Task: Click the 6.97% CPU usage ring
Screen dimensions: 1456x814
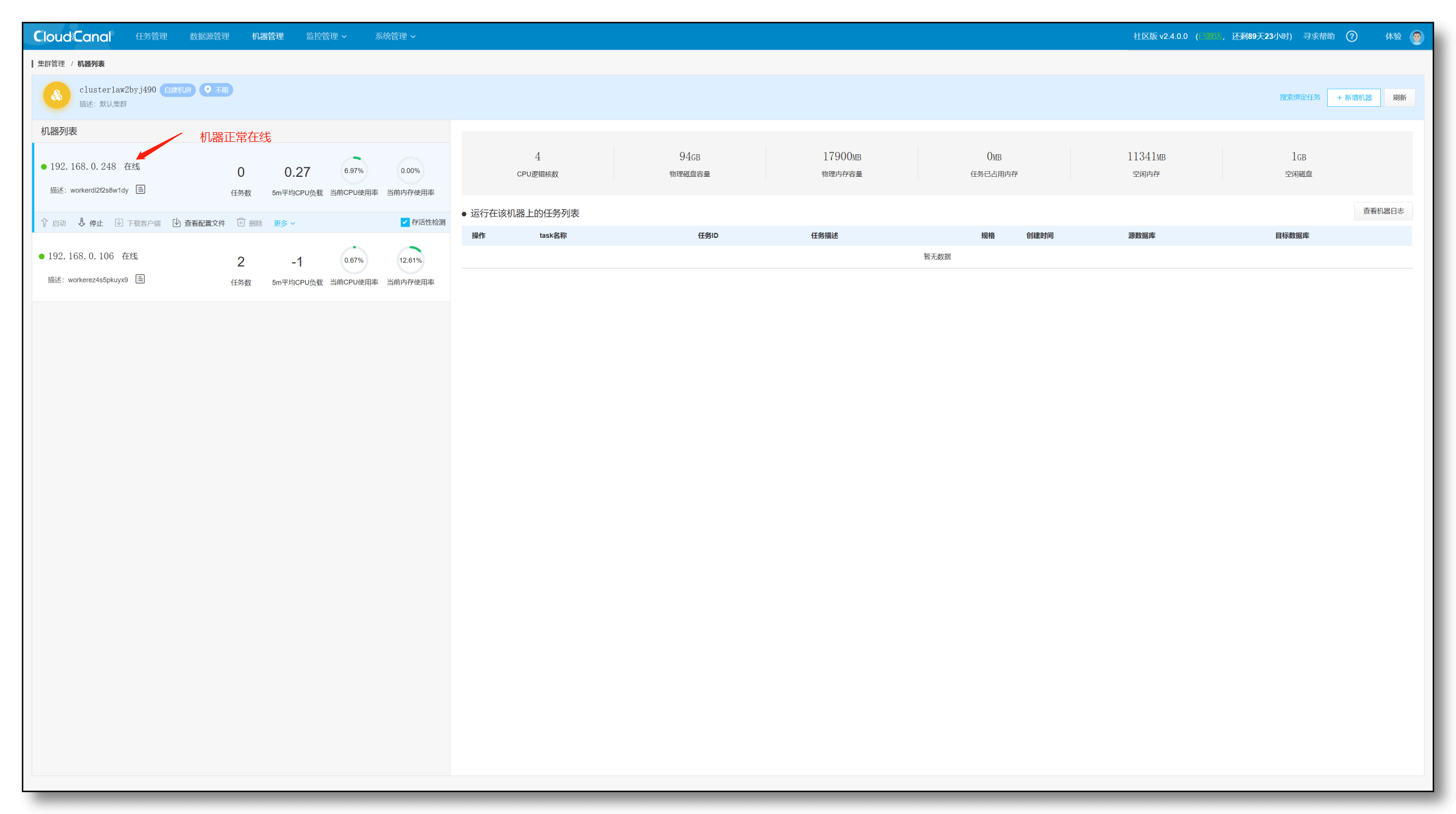Action: point(354,171)
